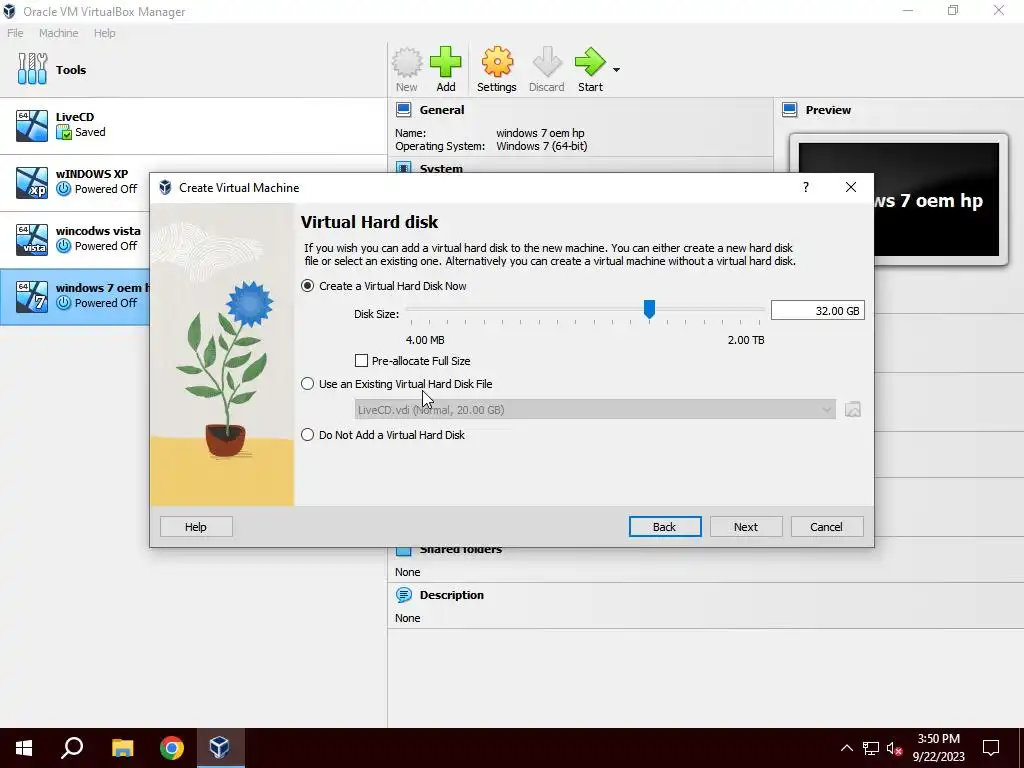
Task: Open Settings gear icon in toolbar
Action: pyautogui.click(x=497, y=63)
